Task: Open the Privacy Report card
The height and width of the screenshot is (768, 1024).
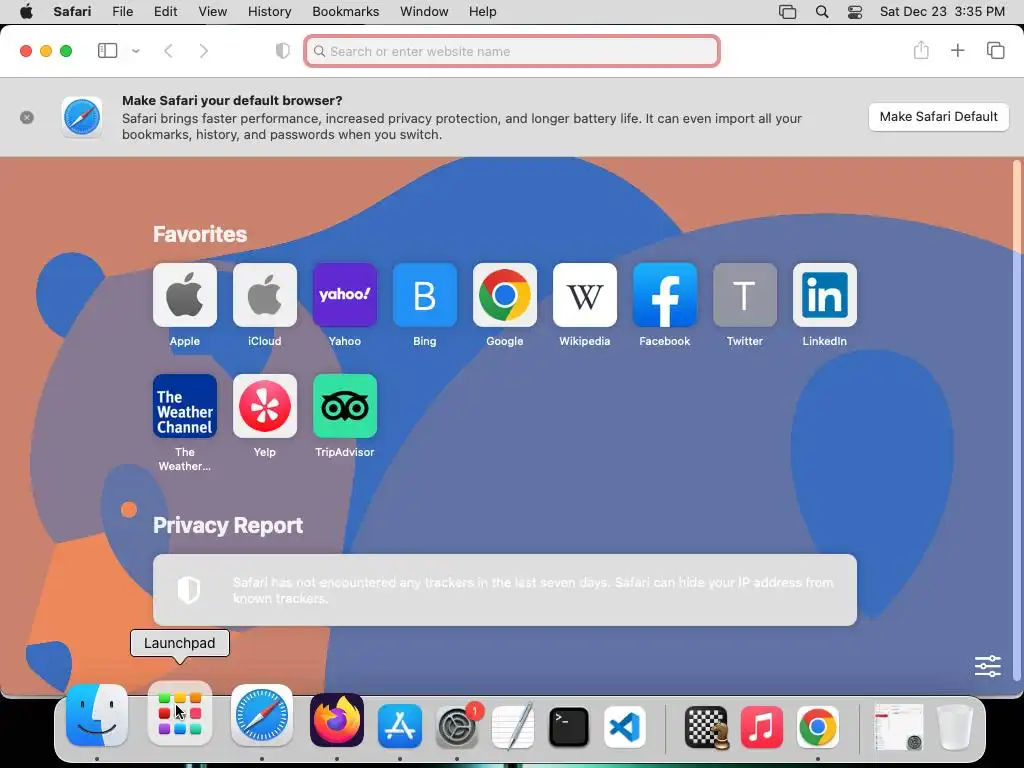Action: (x=505, y=590)
